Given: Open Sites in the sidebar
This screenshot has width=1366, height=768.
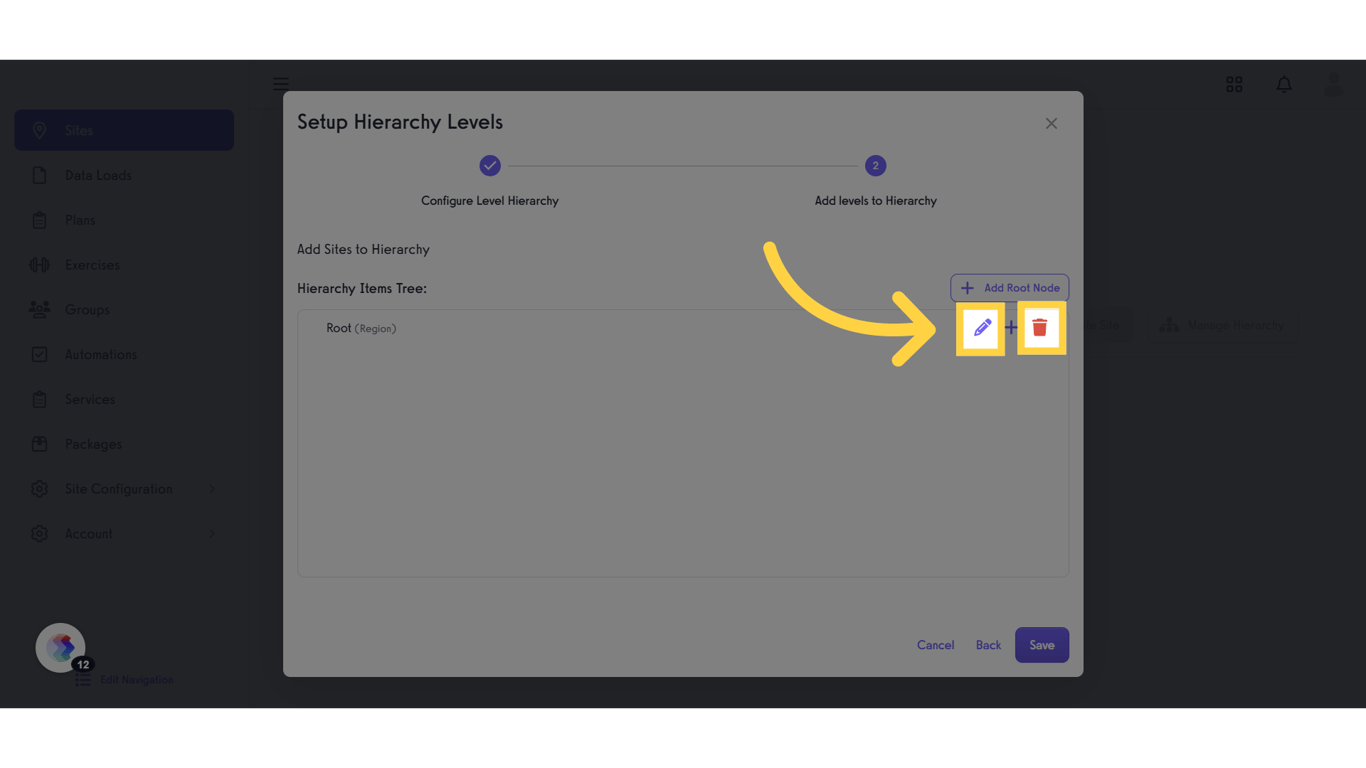Looking at the screenshot, I should (124, 130).
